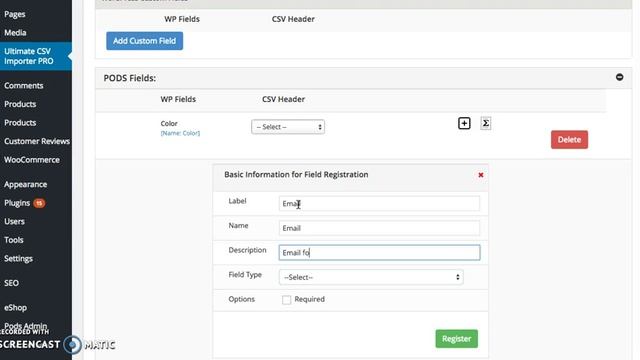Open Comments in the sidebar
This screenshot has width=640, height=360.
(24, 86)
